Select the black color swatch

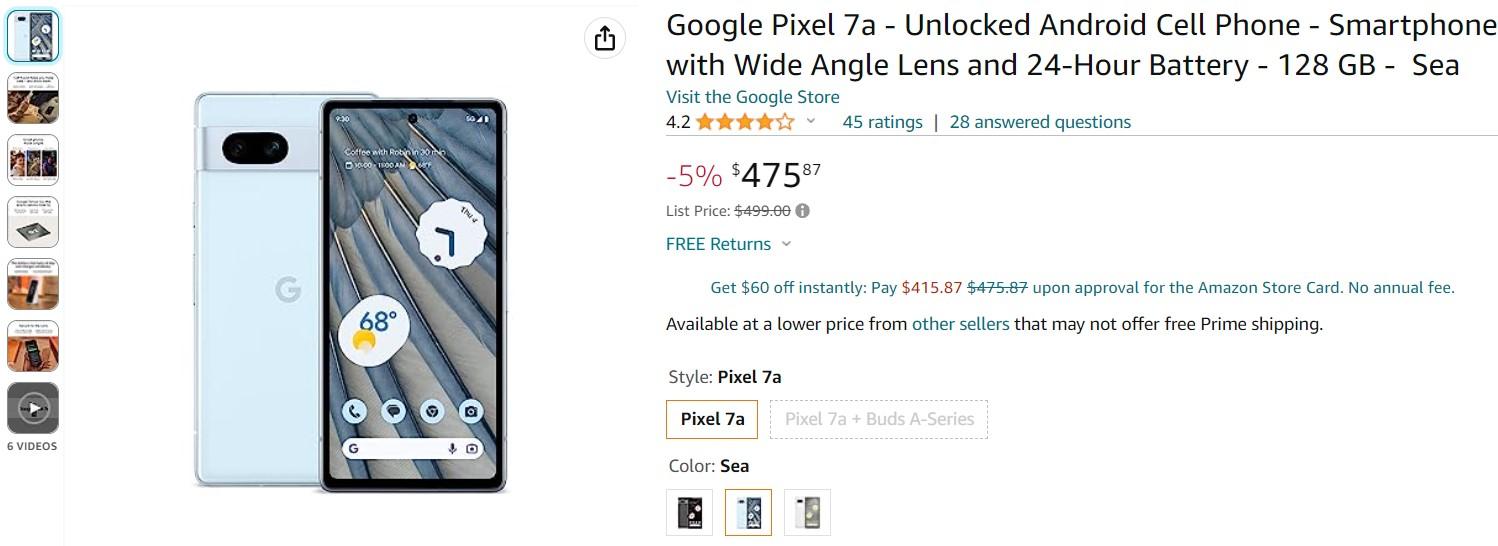(690, 512)
